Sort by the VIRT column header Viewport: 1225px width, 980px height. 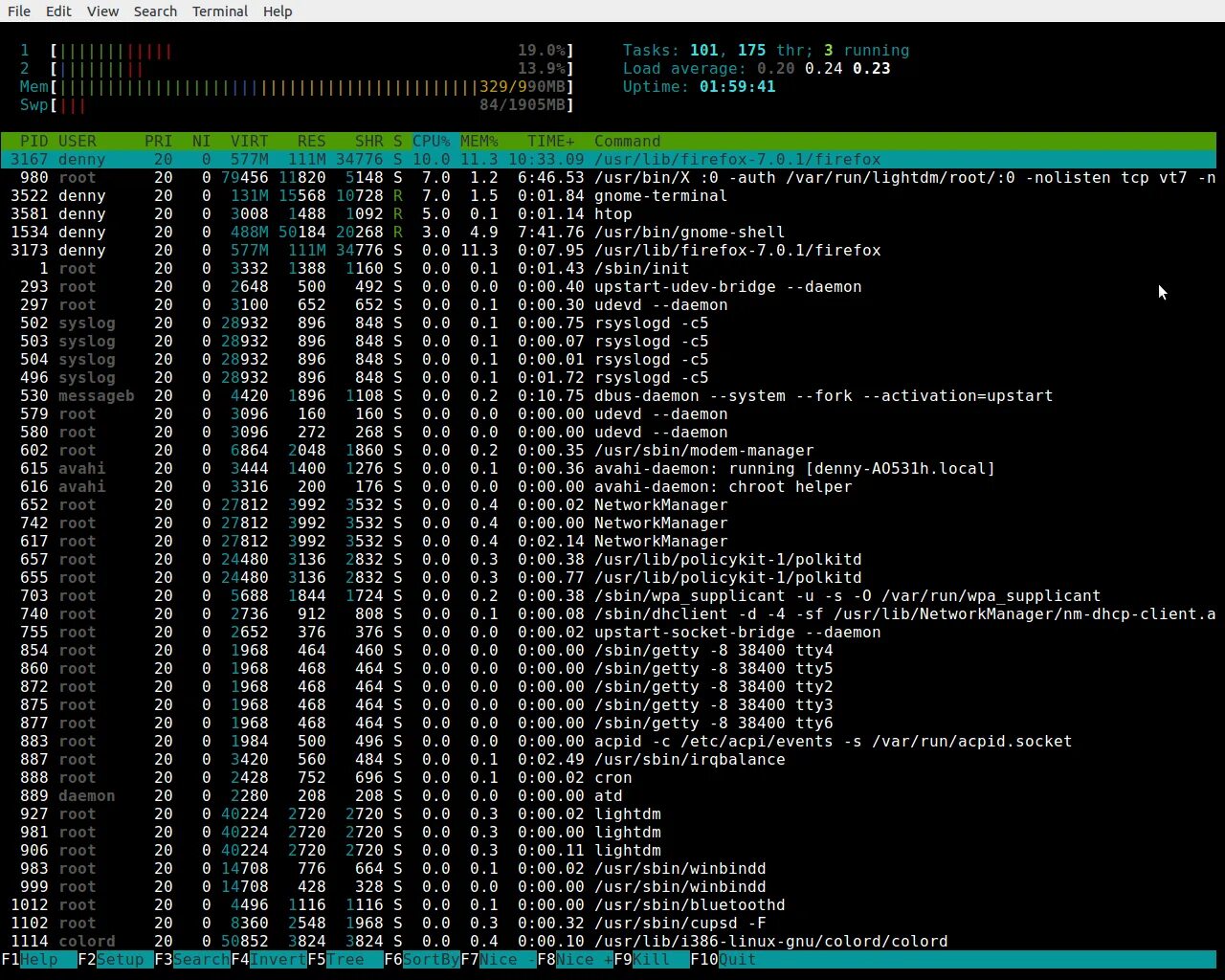point(250,141)
